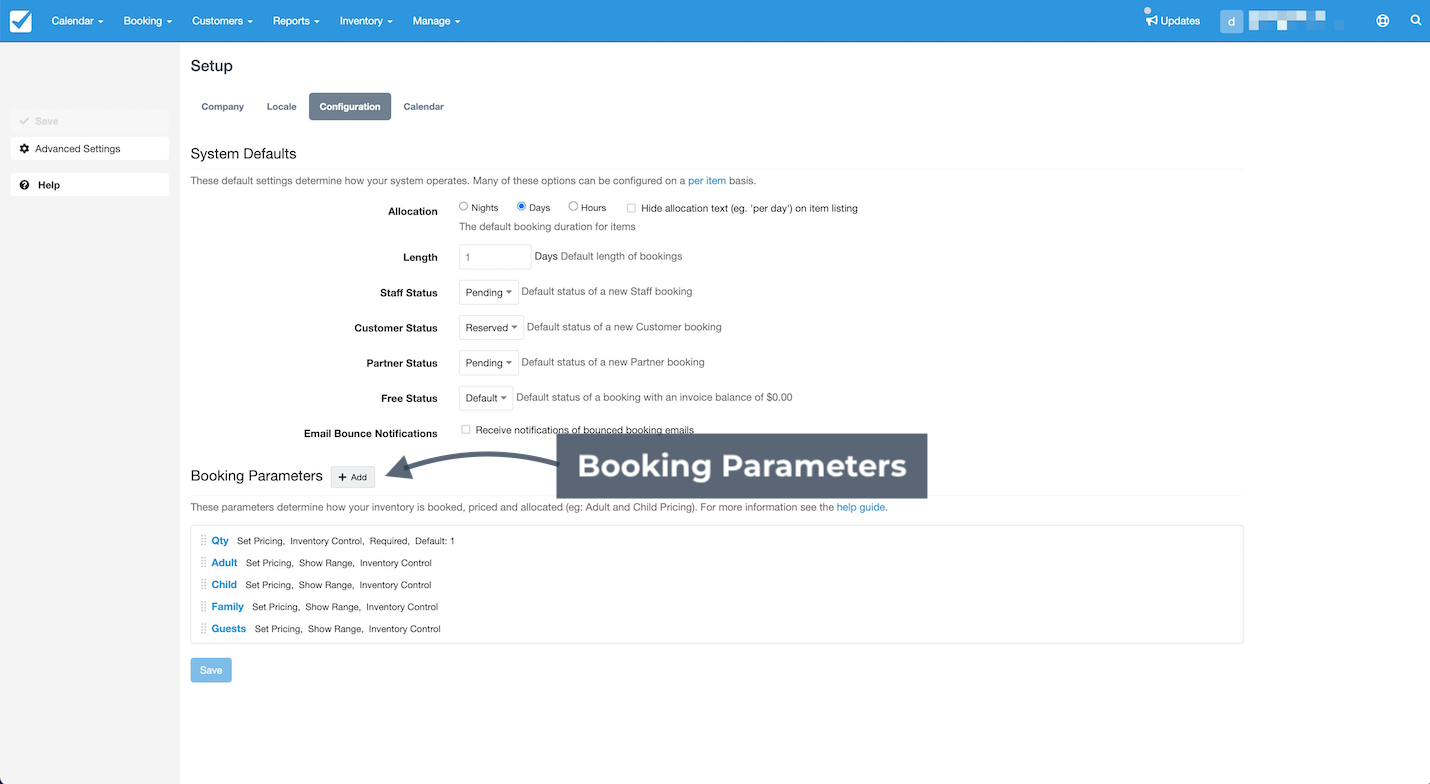Open the Adult booking parameter
Screen dimensions: 1430x784
point(224,563)
